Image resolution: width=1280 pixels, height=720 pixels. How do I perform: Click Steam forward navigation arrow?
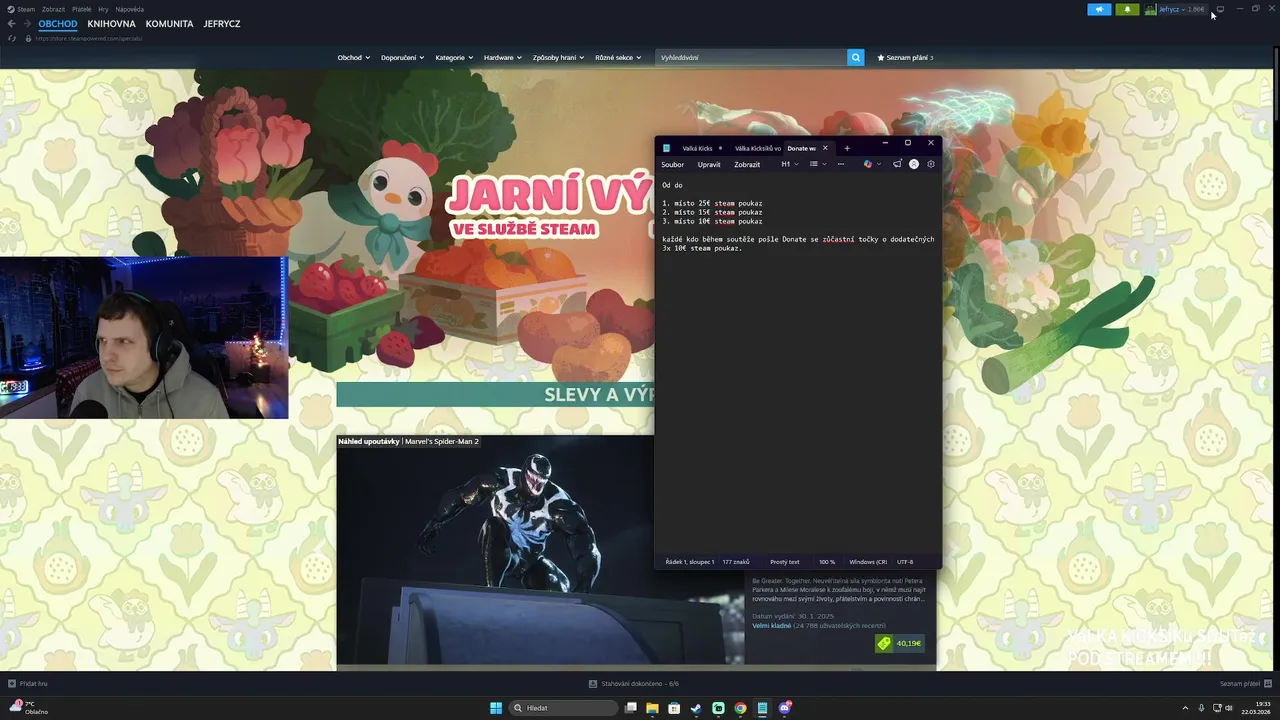[28, 23]
